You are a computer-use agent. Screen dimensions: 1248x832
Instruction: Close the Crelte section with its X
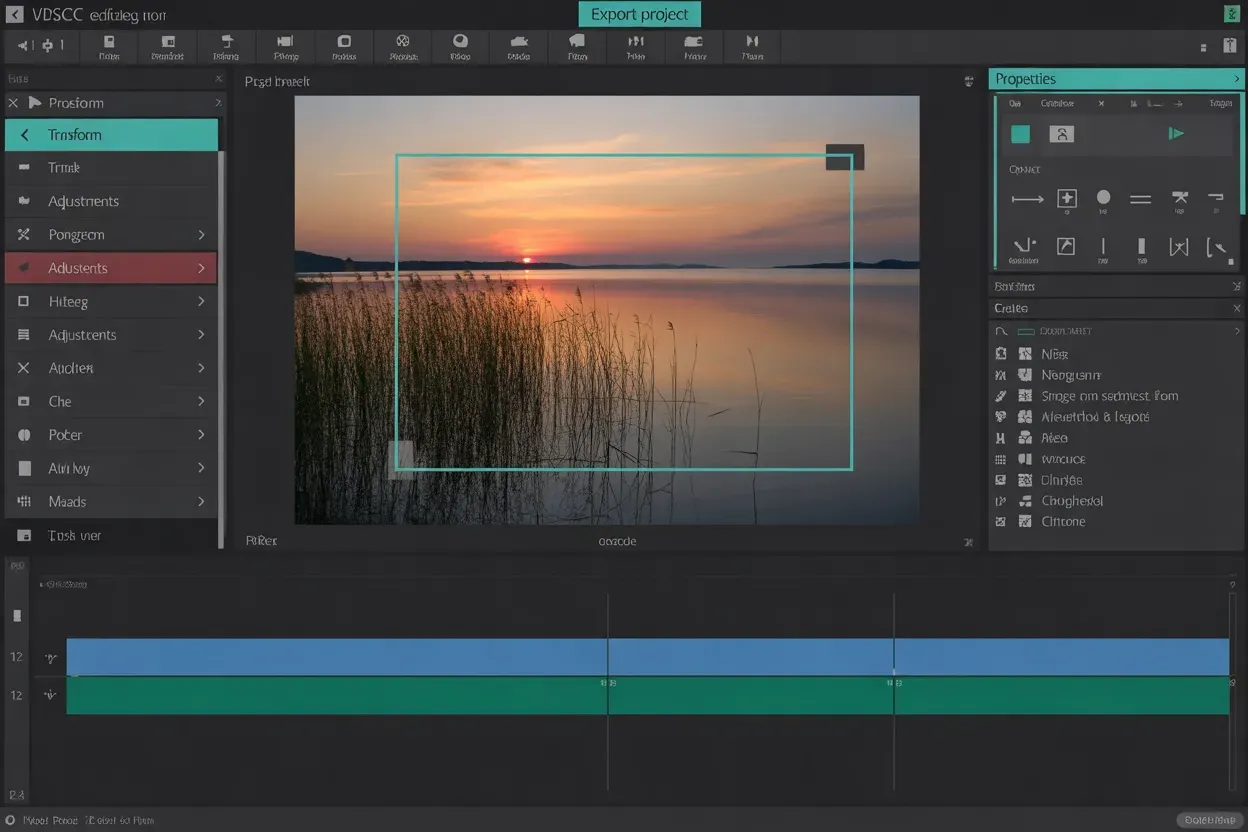[1237, 308]
